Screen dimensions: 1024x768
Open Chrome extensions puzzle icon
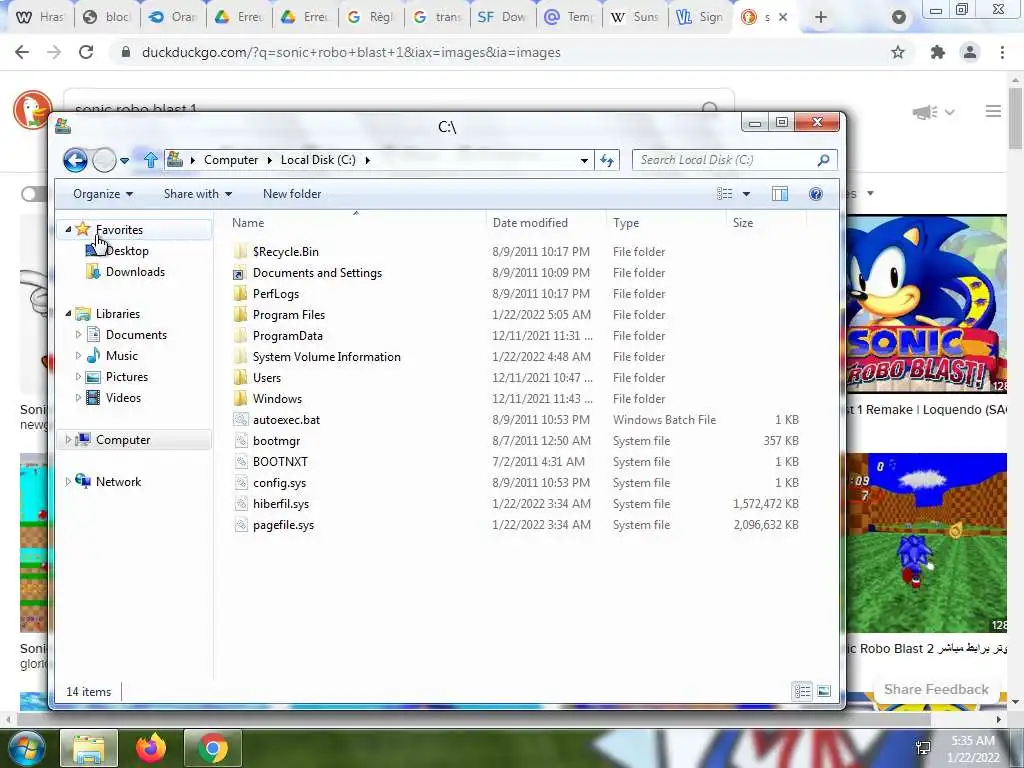(x=938, y=52)
